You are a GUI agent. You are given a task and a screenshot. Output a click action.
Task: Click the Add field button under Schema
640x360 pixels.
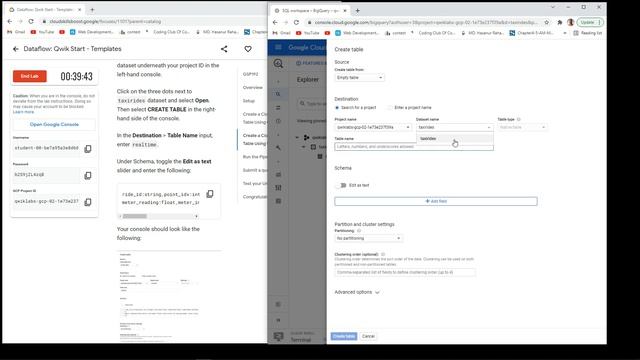click(x=436, y=201)
